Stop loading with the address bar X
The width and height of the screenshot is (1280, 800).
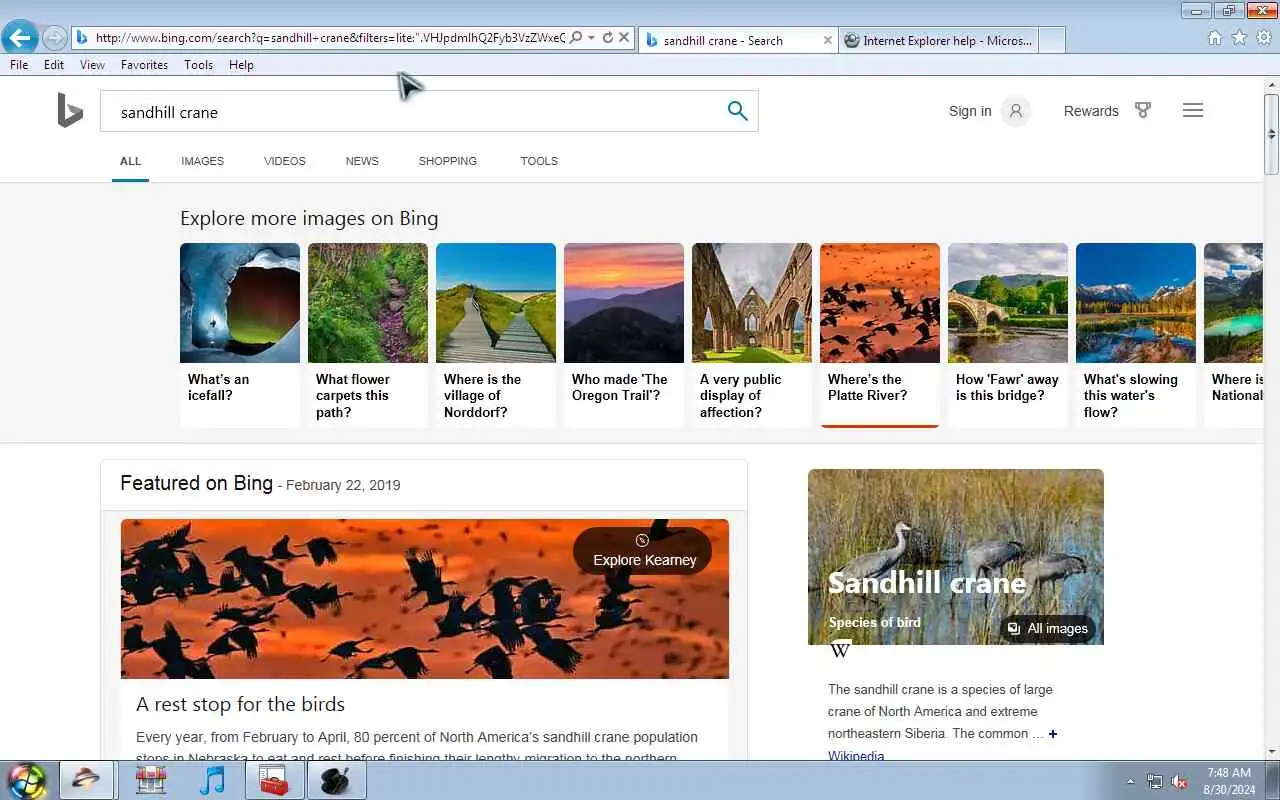[x=624, y=38]
